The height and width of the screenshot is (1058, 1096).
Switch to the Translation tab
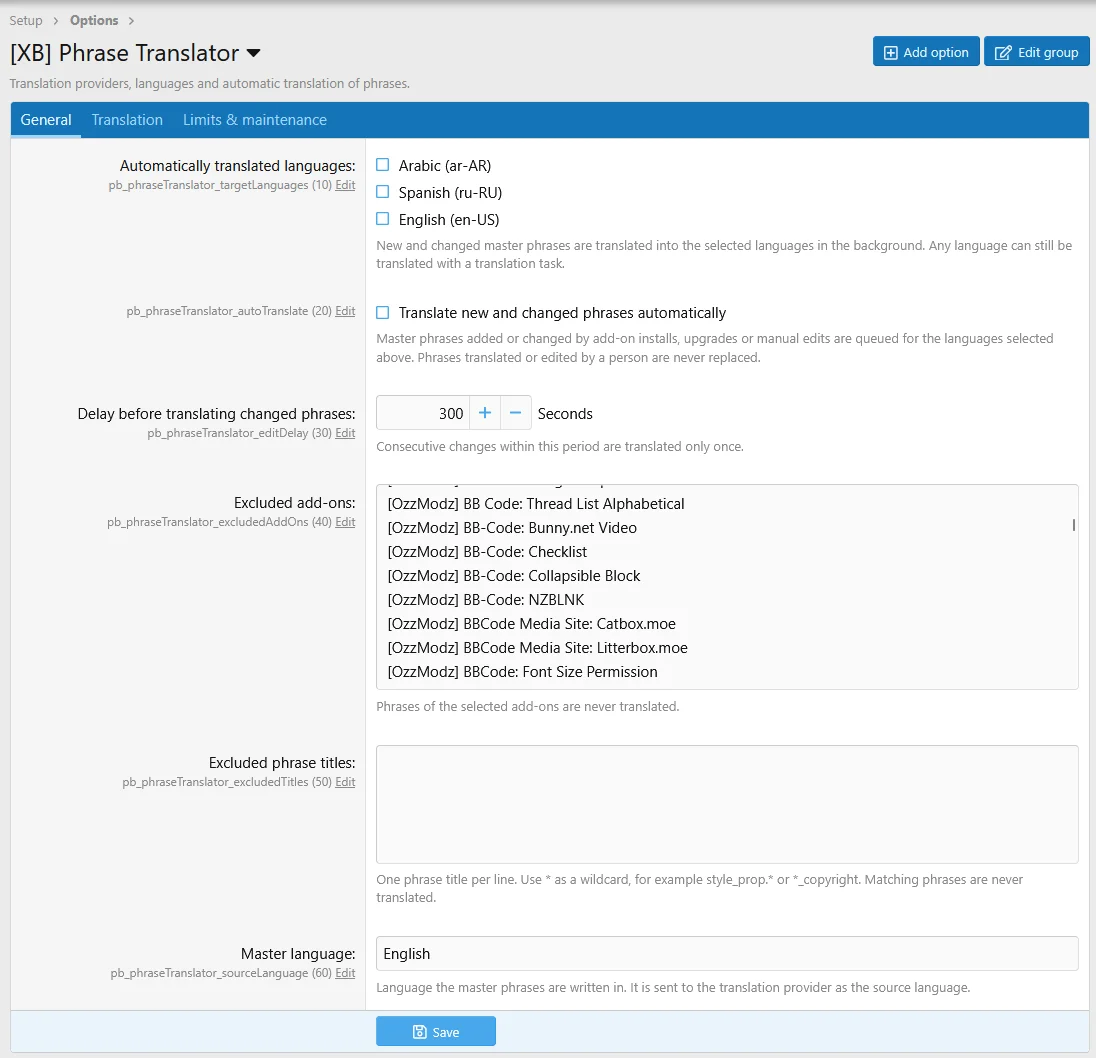[127, 119]
